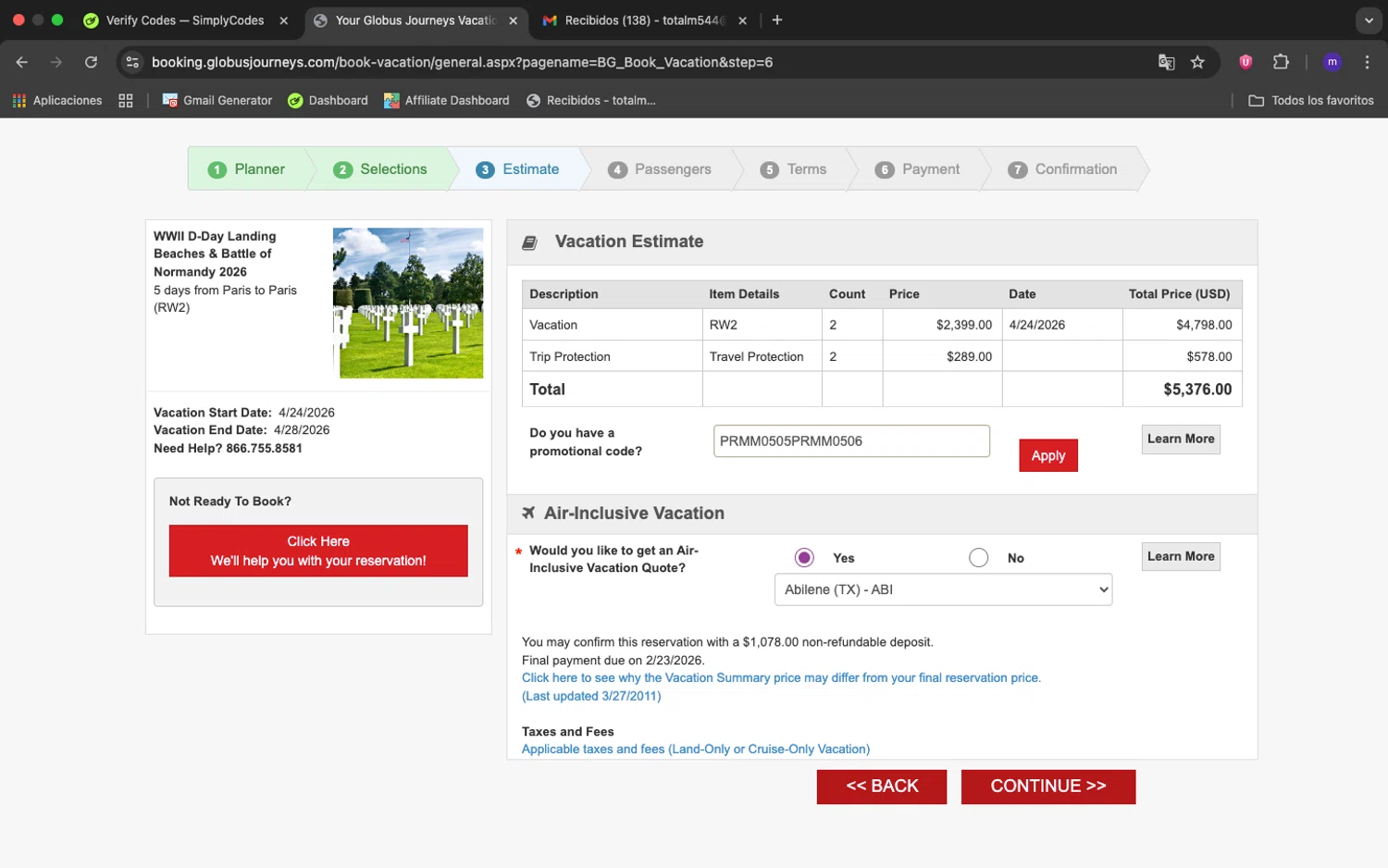Click the Normandy cemetery tour thumbnail
This screenshot has height=868, width=1388.
[408, 303]
